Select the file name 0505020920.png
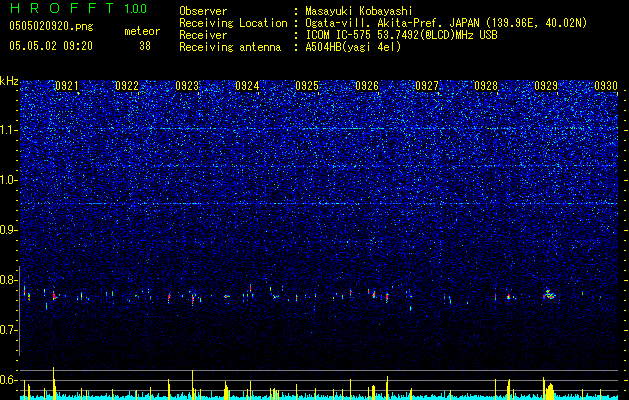Screen dimensions: 629x400 click(x=51, y=26)
